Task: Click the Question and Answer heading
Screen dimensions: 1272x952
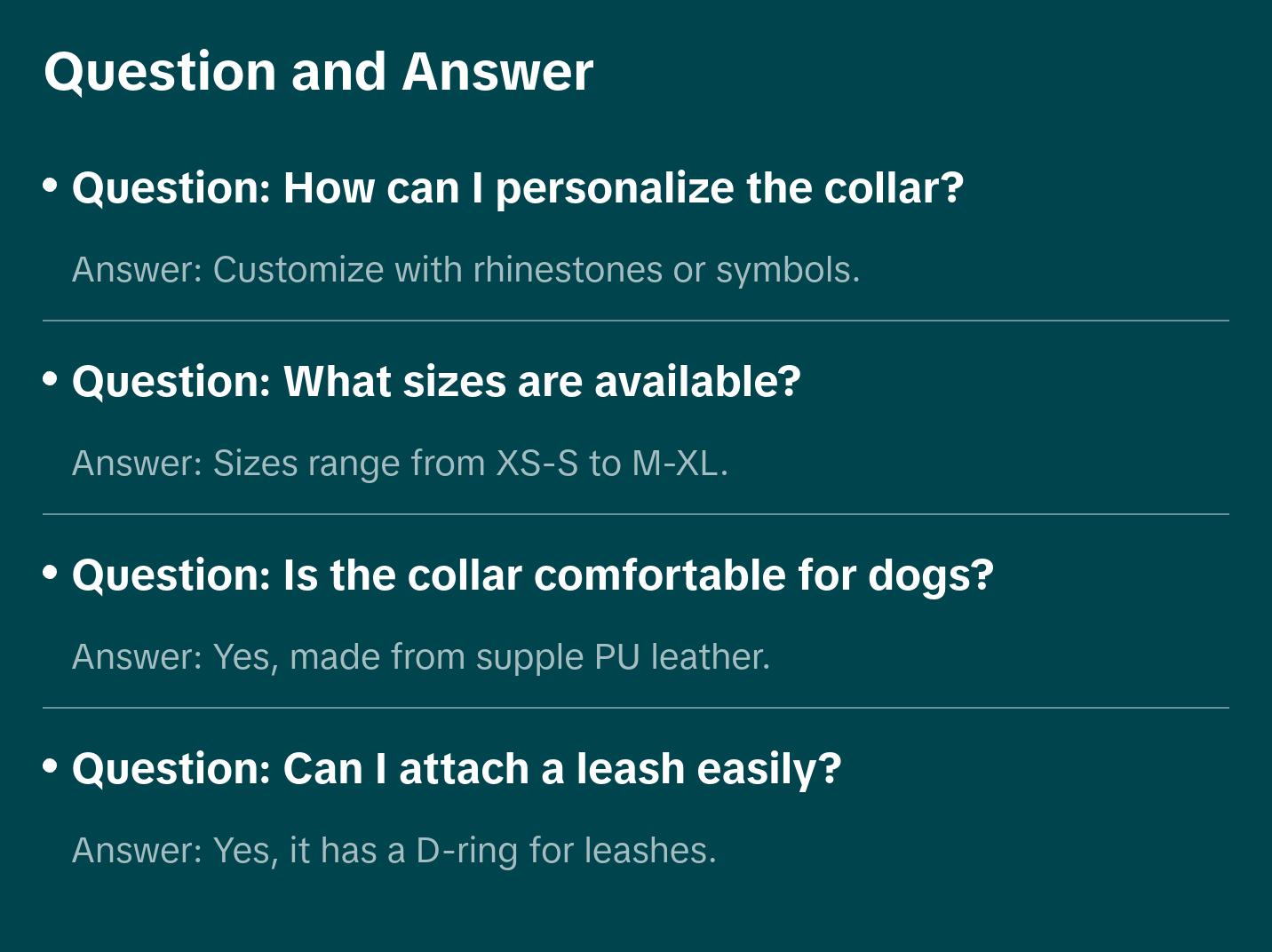Action: pyautogui.click(x=318, y=71)
